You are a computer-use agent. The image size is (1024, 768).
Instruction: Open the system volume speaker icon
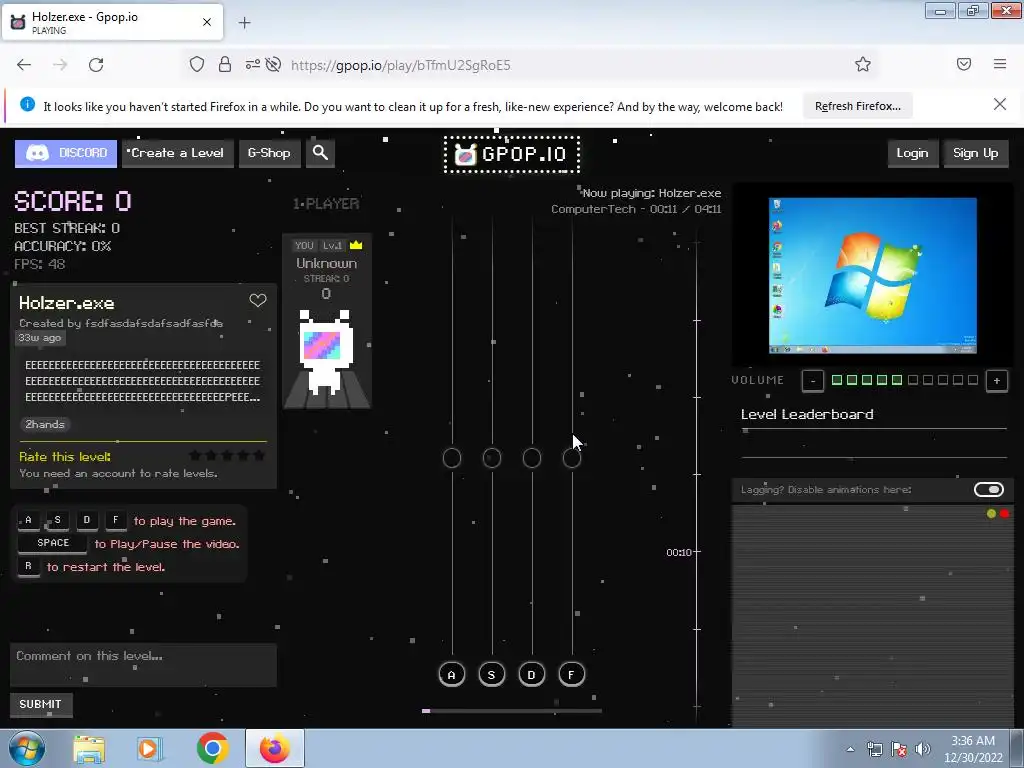tap(923, 749)
